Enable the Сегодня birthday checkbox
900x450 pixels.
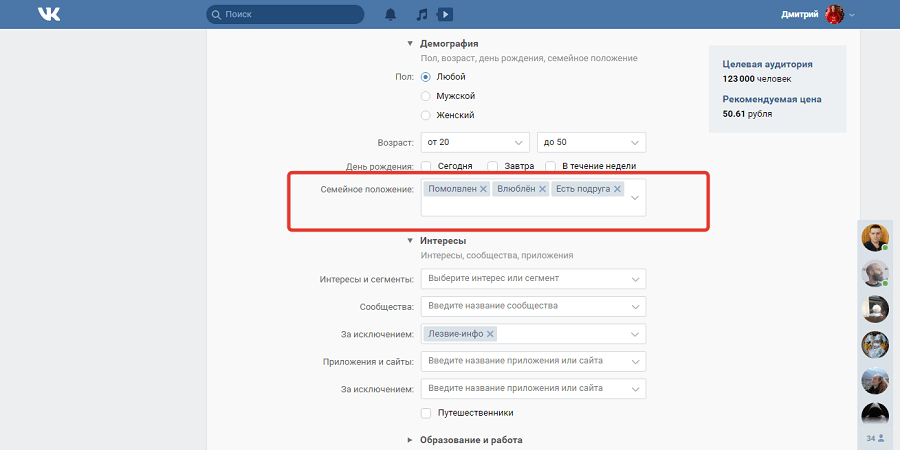[426, 166]
